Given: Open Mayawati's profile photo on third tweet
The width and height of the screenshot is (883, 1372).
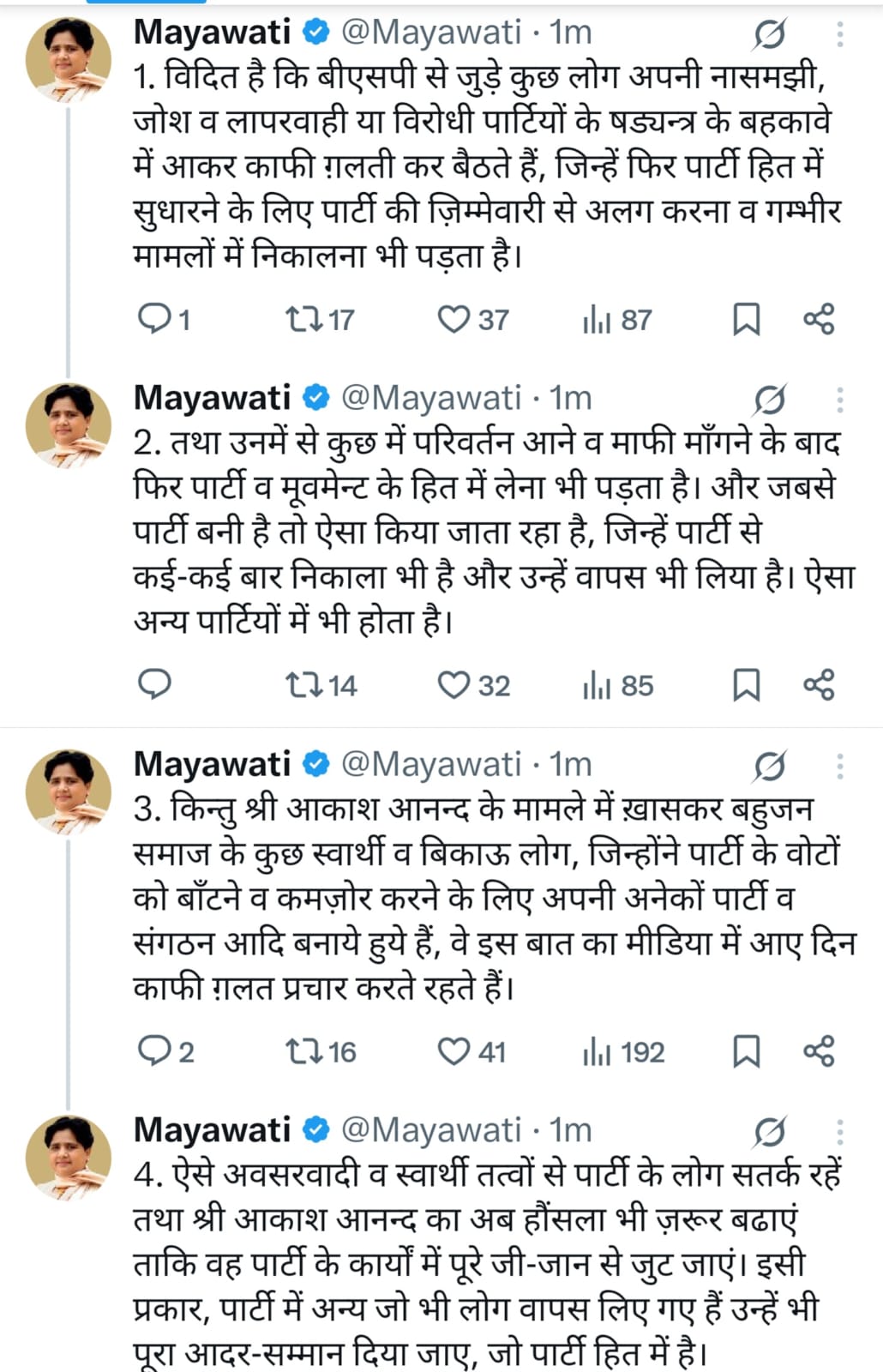Looking at the screenshot, I should 69,791.
